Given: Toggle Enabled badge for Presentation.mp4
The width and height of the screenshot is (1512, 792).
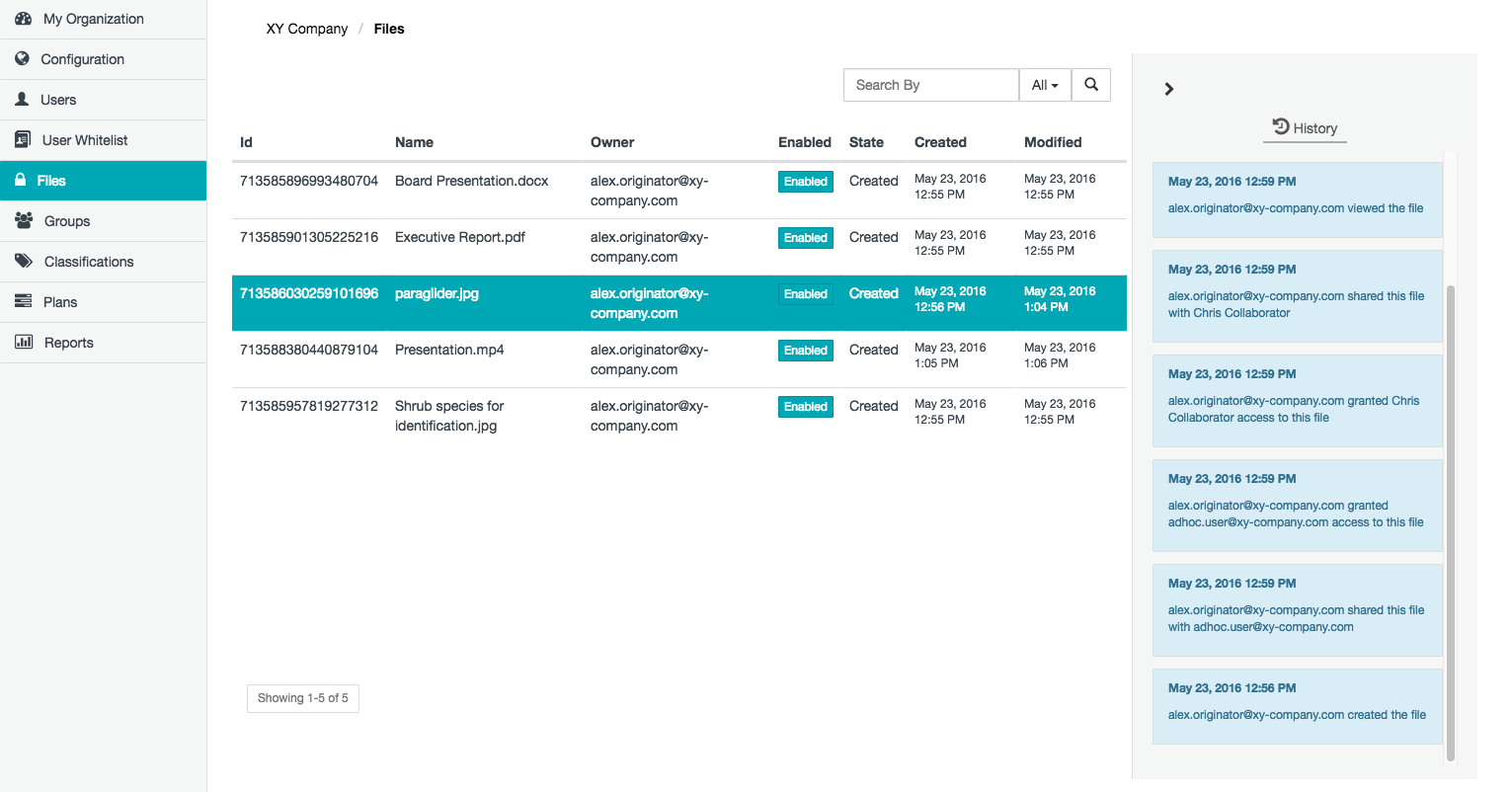Looking at the screenshot, I should click(805, 351).
